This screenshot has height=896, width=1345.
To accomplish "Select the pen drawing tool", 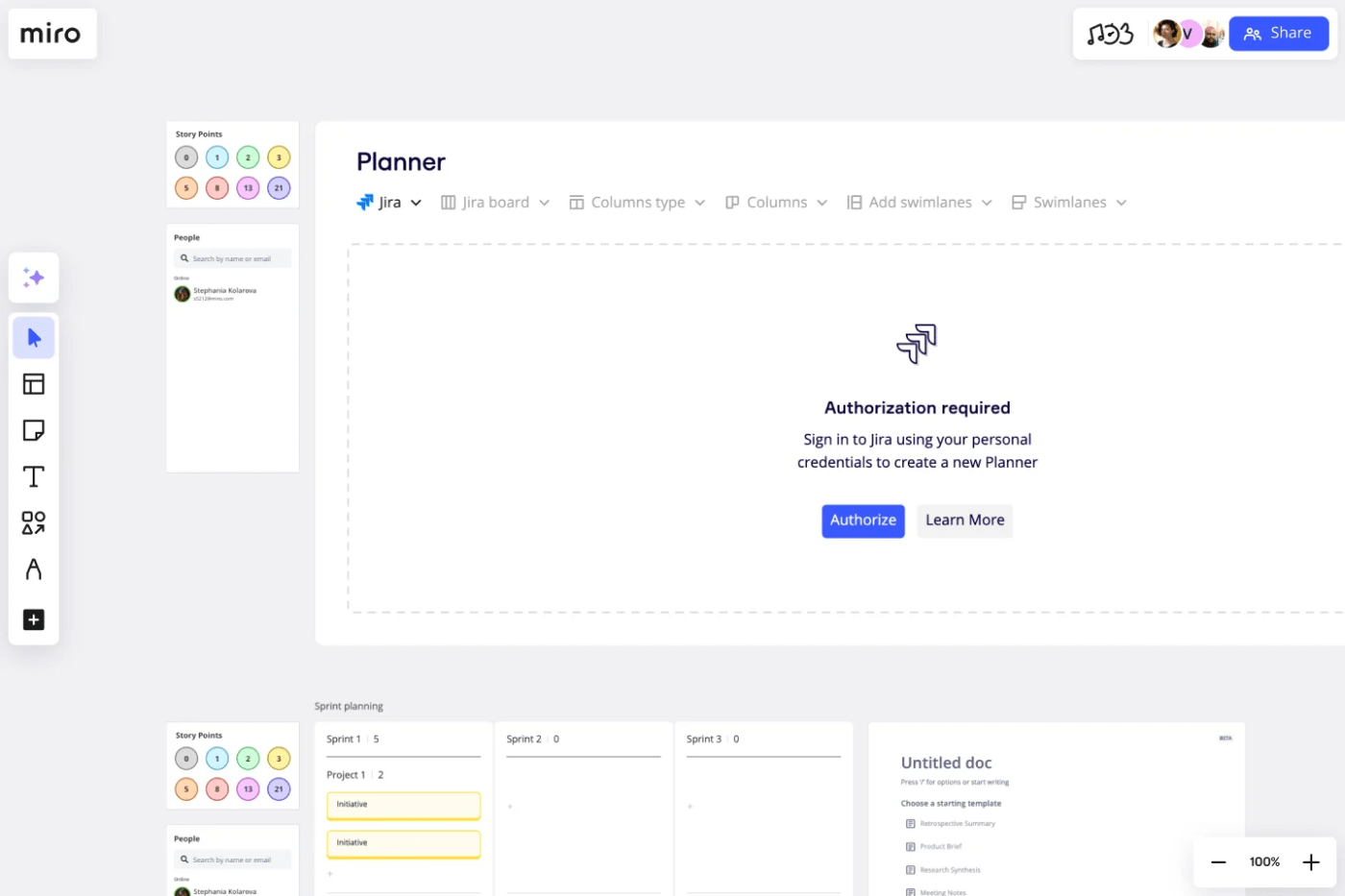I will pyautogui.click(x=34, y=569).
